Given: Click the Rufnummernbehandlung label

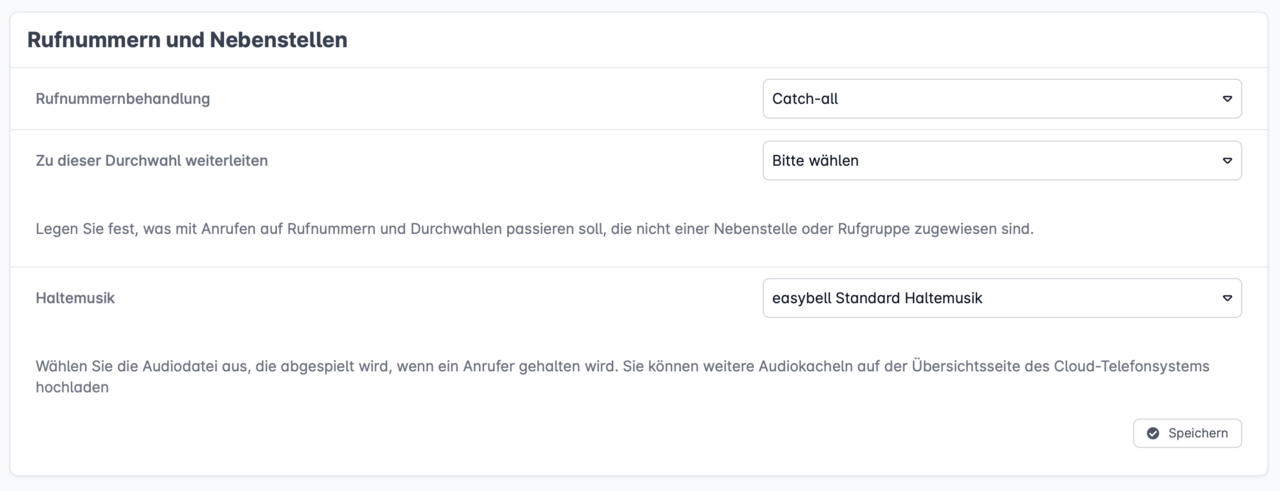Looking at the screenshot, I should [122, 99].
